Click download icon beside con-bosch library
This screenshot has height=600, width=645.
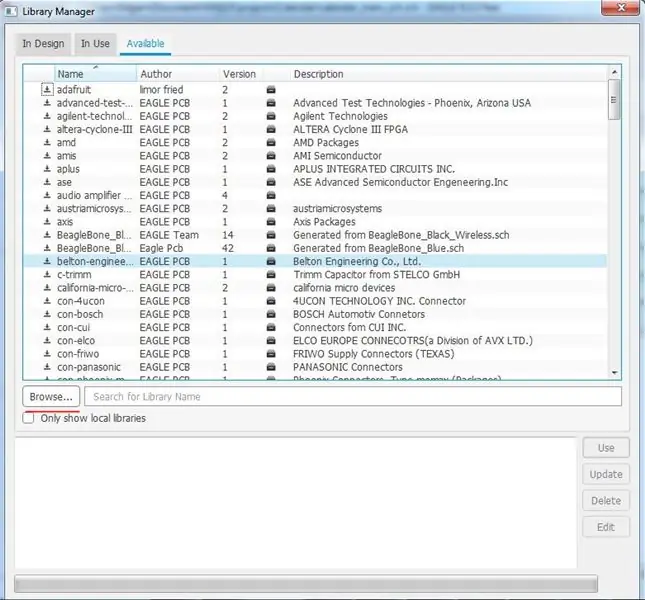tap(47, 314)
